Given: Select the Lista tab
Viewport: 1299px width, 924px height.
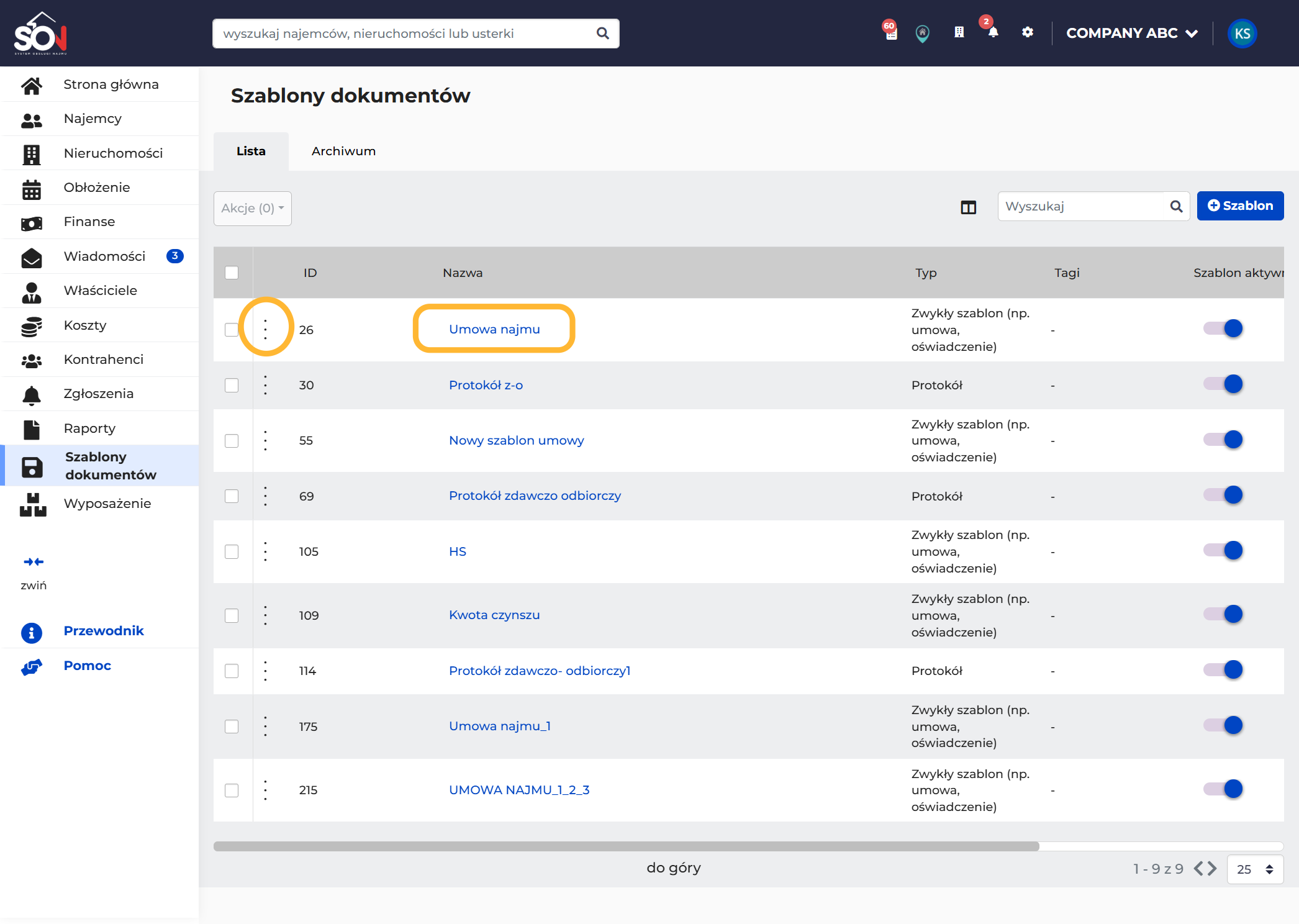Looking at the screenshot, I should pyautogui.click(x=251, y=151).
